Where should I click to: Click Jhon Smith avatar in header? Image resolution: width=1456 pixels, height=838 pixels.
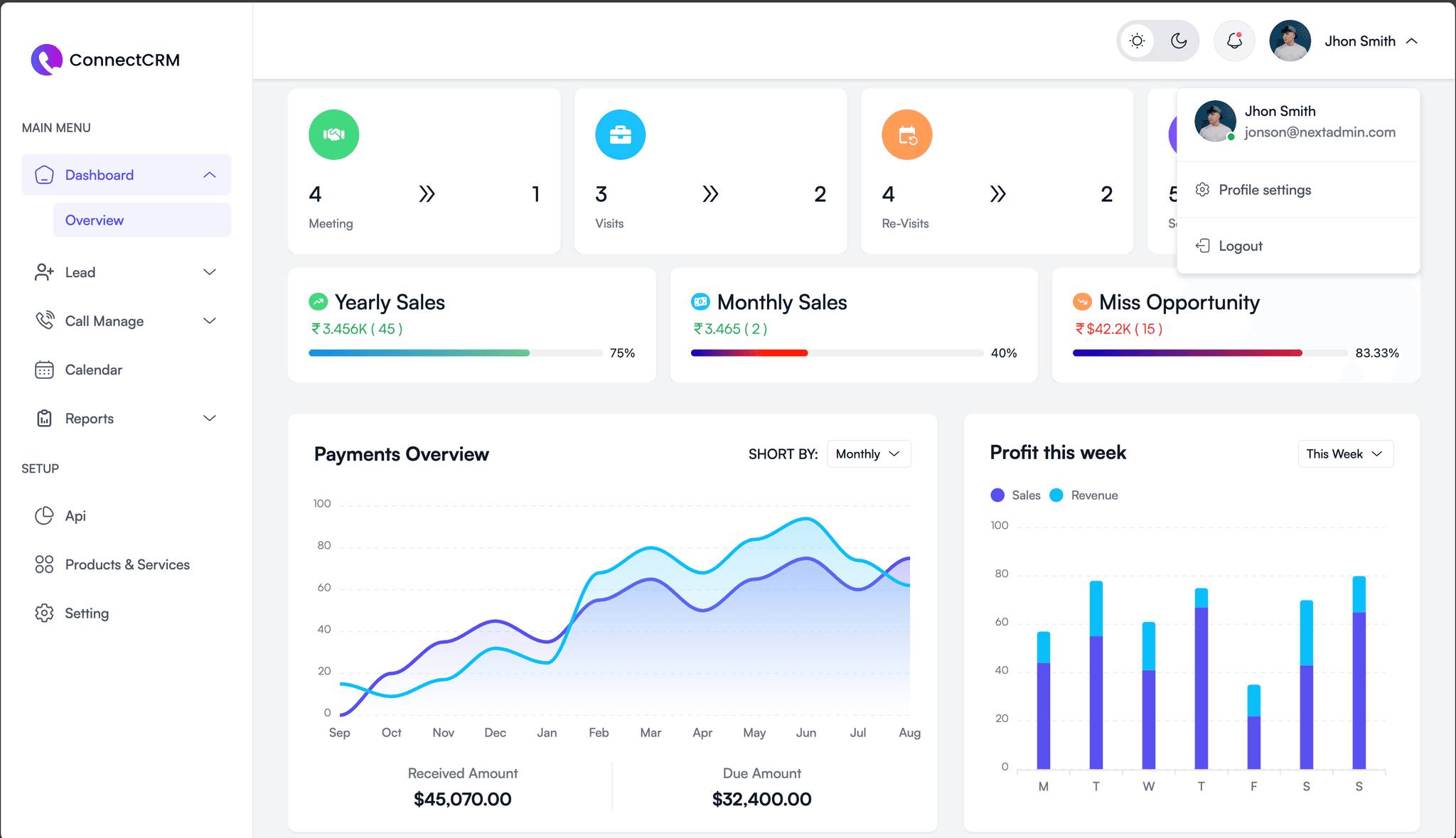click(x=1290, y=41)
